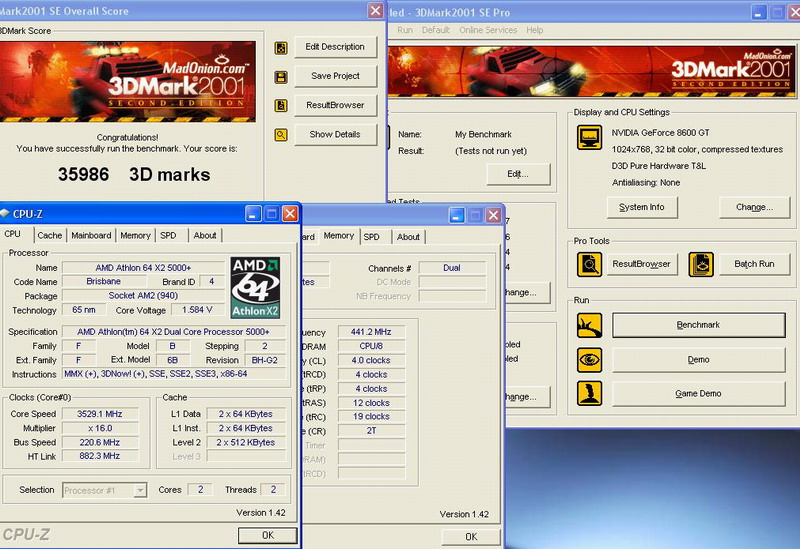The width and height of the screenshot is (800, 549).
Task: Open the Online Services menu
Action: 488,30
